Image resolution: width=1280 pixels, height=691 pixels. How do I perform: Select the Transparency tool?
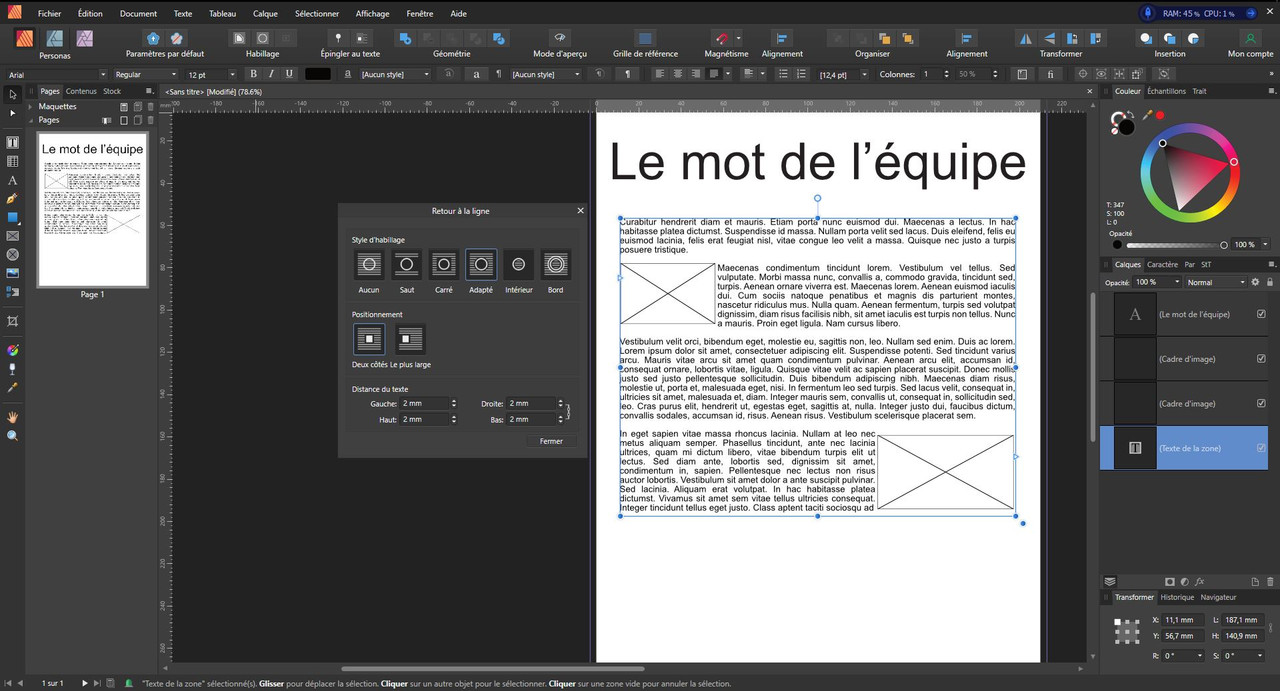tap(12, 368)
